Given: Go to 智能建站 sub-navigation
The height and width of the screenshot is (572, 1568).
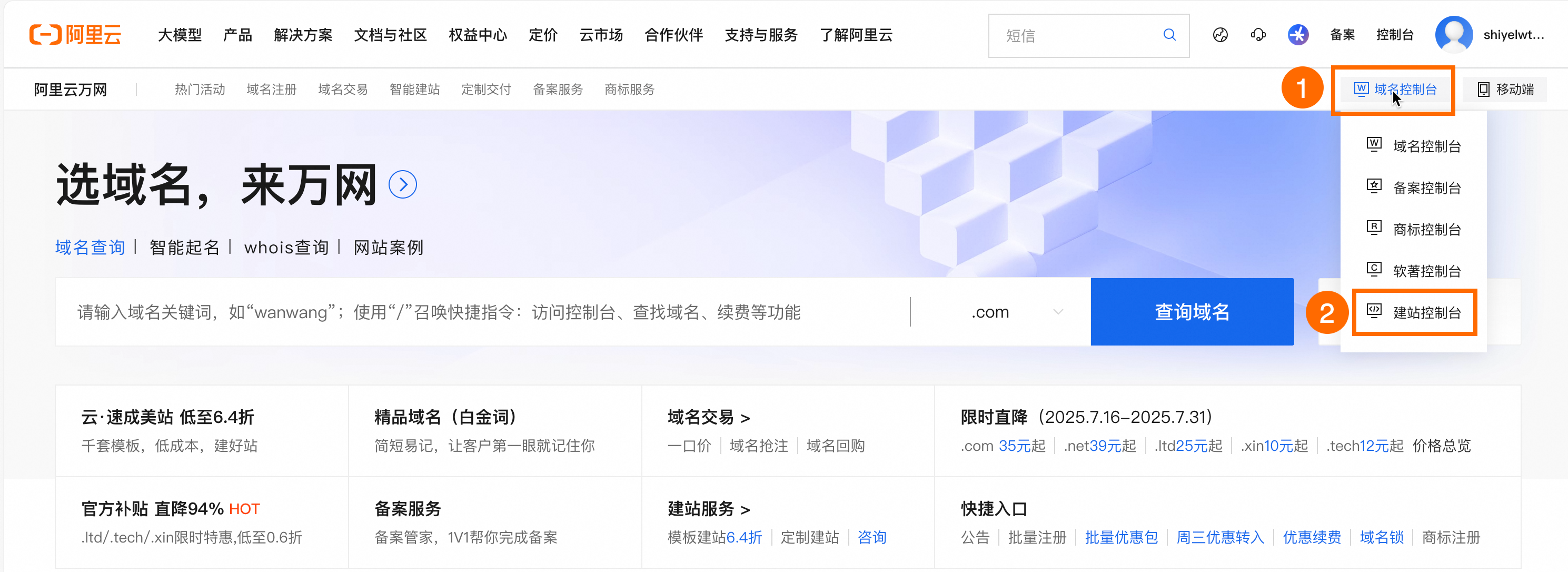Looking at the screenshot, I should click(x=414, y=90).
